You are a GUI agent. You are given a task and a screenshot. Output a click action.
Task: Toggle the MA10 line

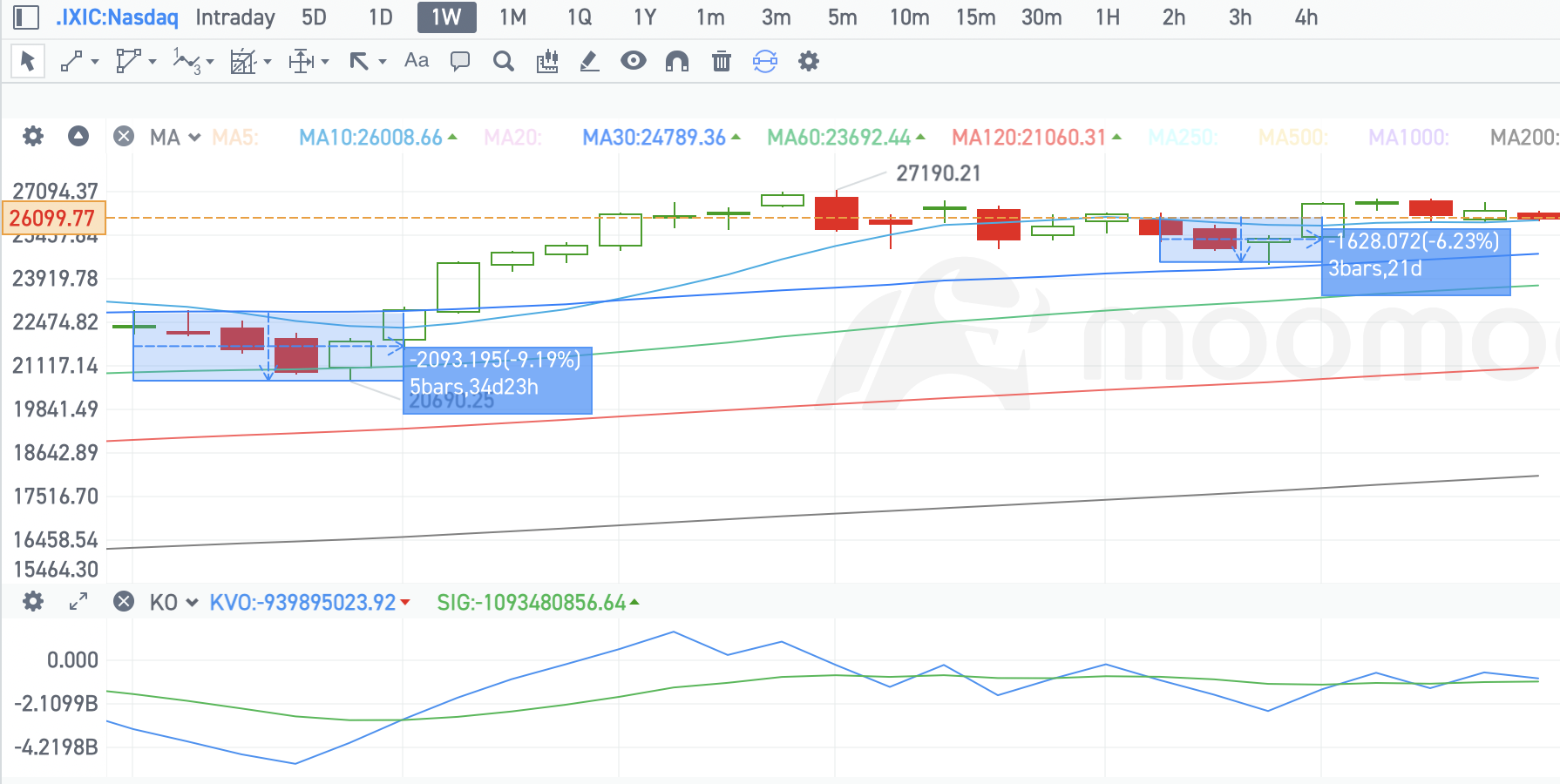point(378,138)
